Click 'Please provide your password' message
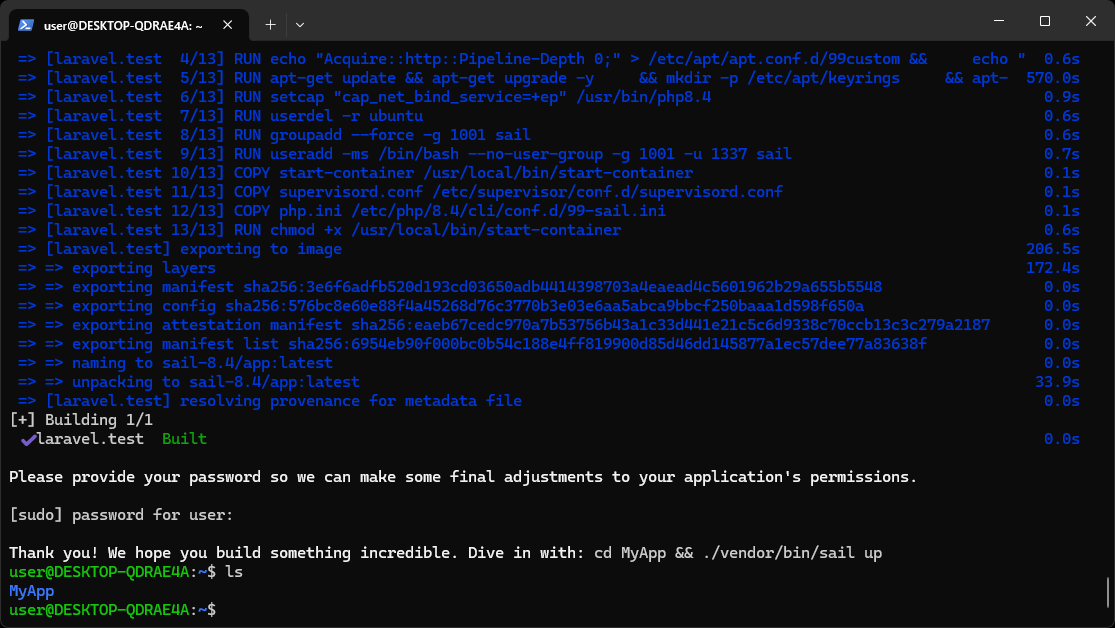This screenshot has height=628, width=1115. pos(463,477)
